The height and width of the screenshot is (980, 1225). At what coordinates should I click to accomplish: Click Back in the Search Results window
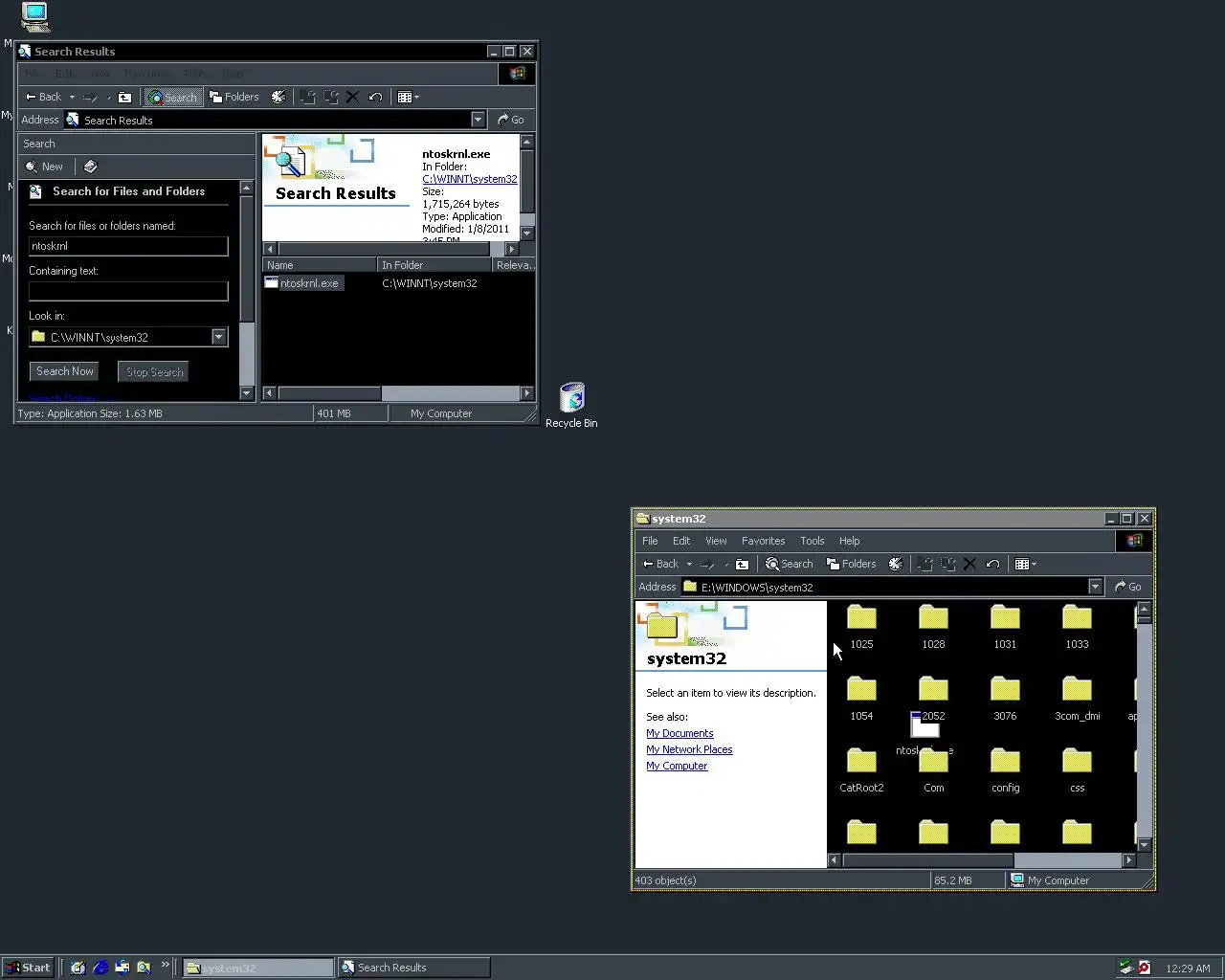tap(43, 97)
